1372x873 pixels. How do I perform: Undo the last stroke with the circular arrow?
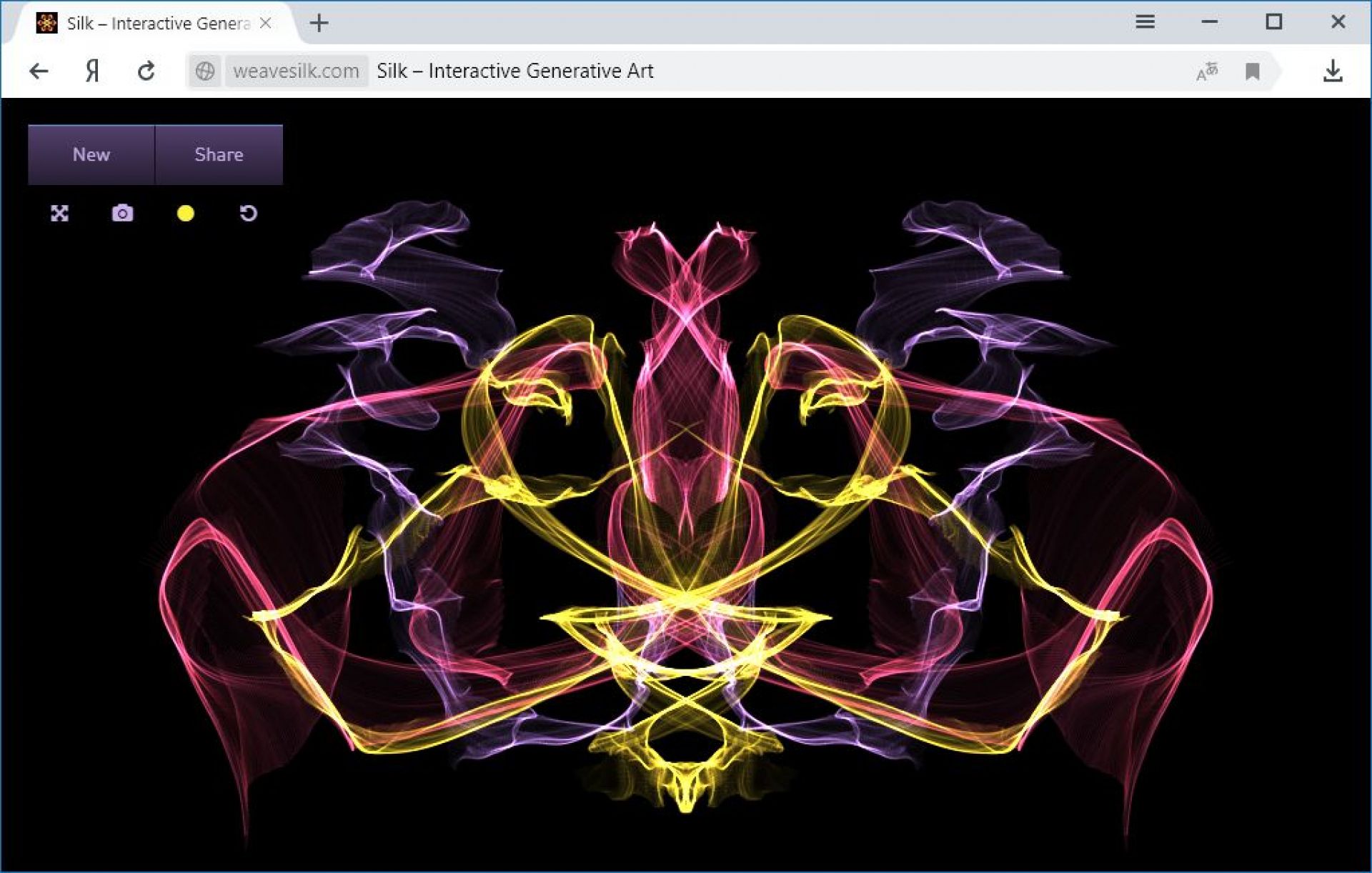[x=248, y=213]
